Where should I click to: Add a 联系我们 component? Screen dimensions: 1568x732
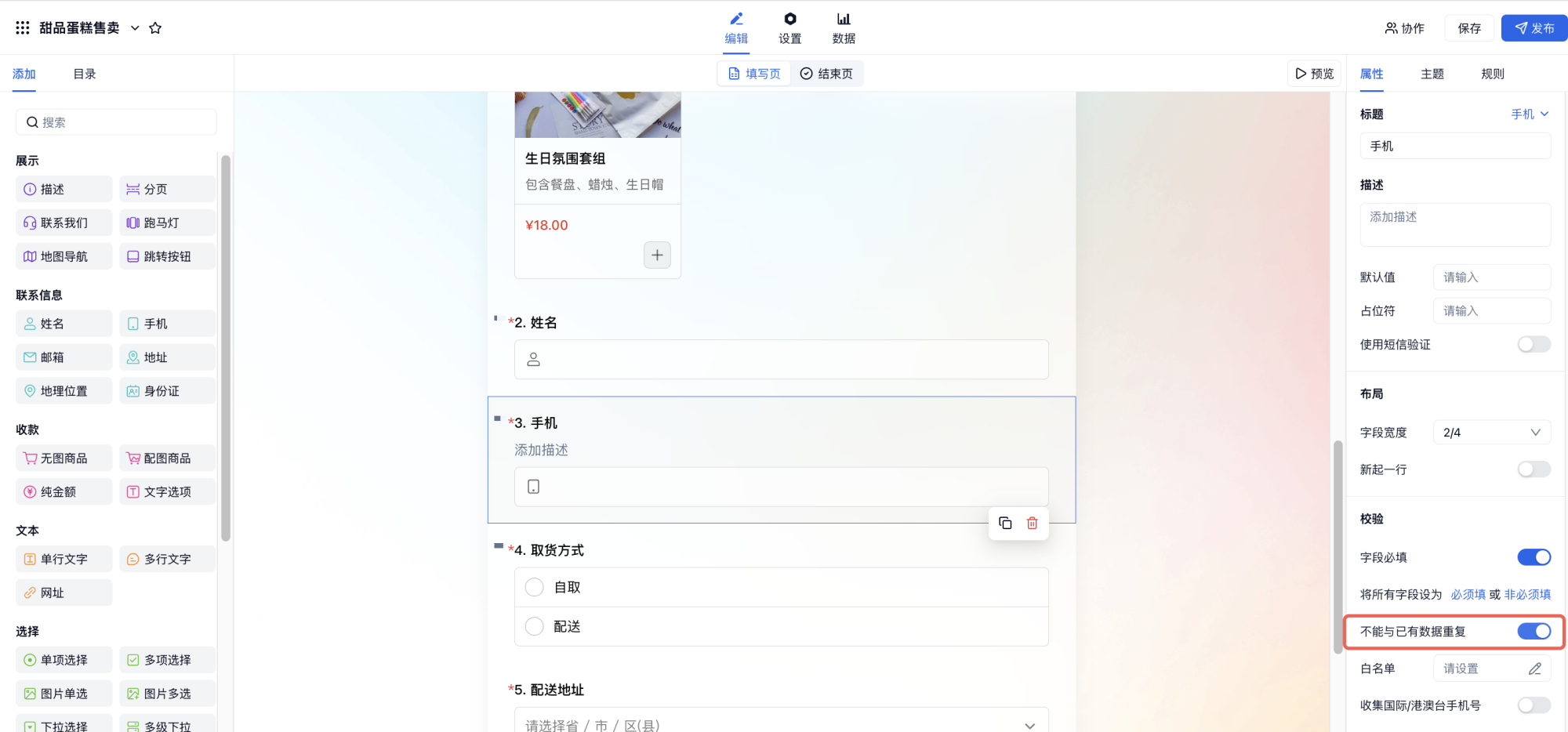pyautogui.click(x=64, y=223)
